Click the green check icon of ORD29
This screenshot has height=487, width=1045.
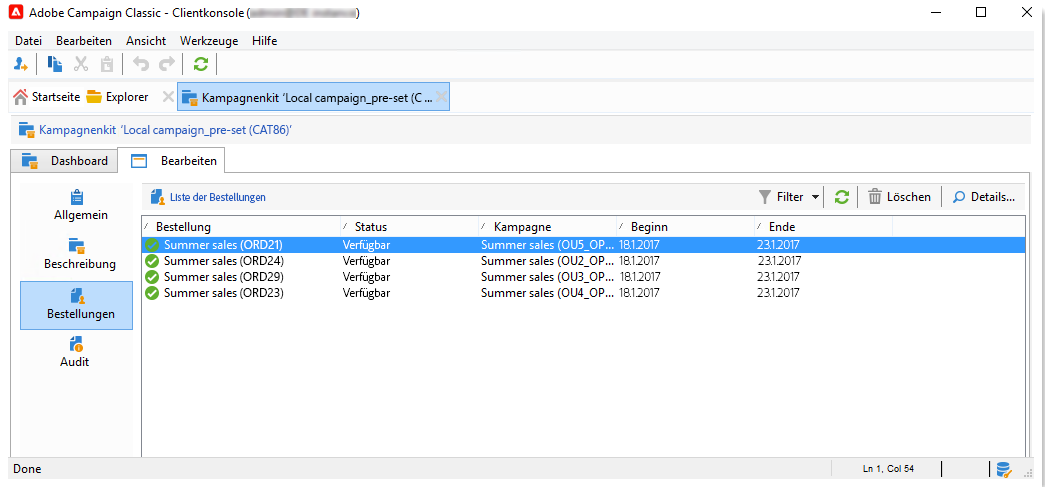coord(152,276)
